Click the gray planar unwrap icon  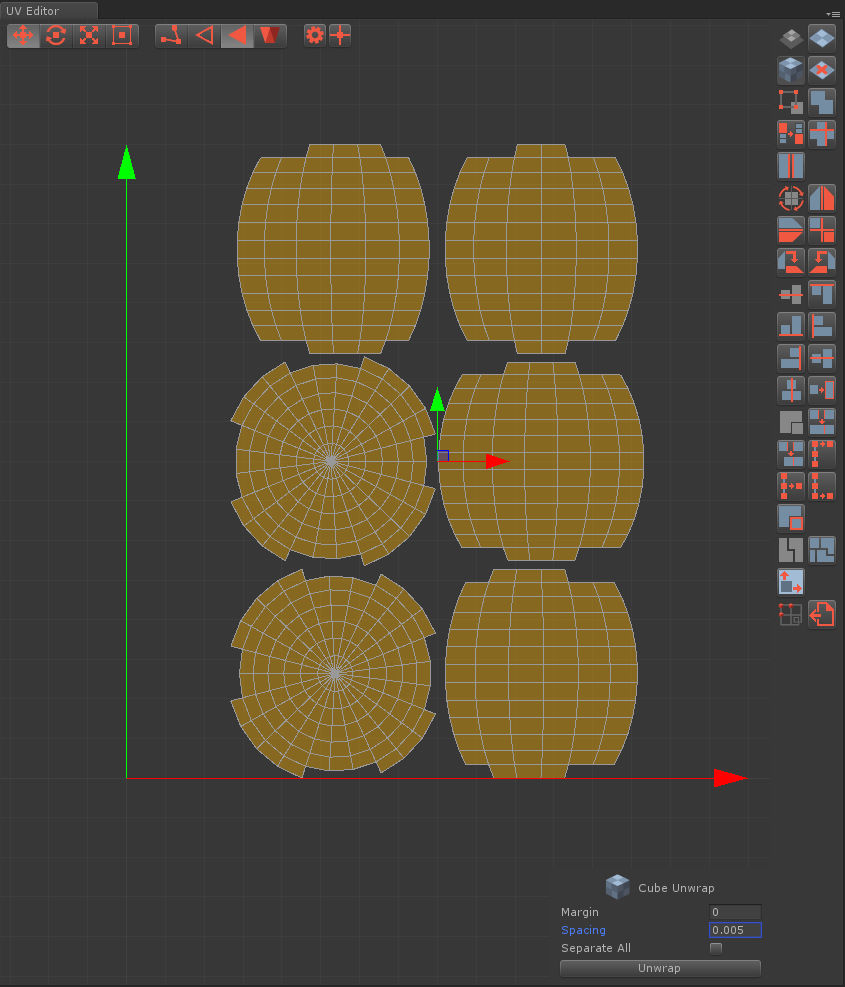click(791, 38)
